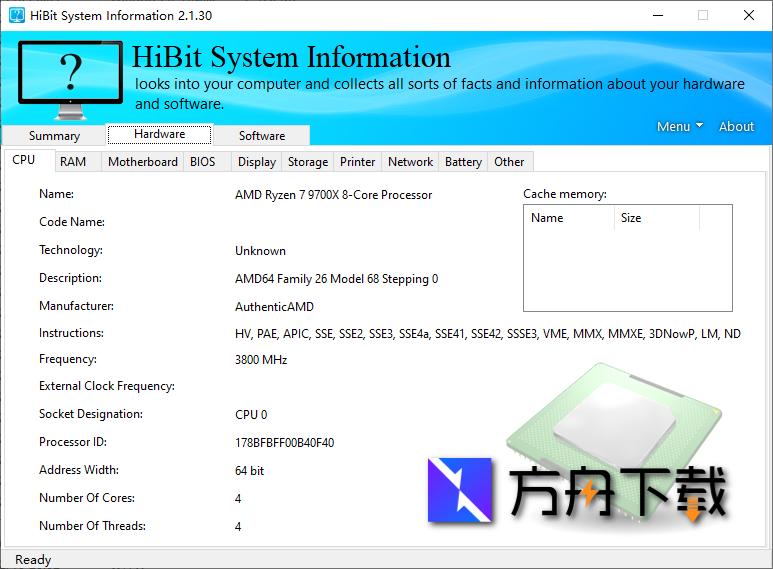Click the CPU 0 socket designation value
773x569 pixels.
[x=251, y=415]
